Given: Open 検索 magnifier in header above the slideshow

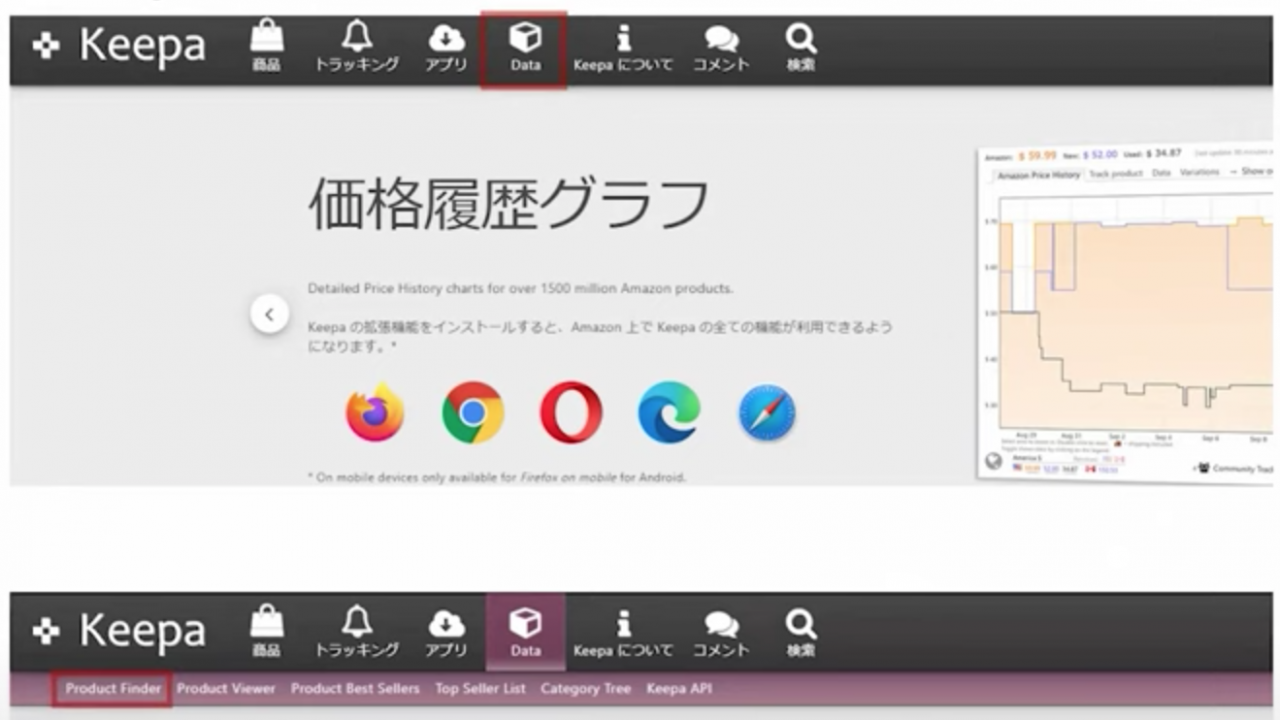Looking at the screenshot, I should pos(800,48).
